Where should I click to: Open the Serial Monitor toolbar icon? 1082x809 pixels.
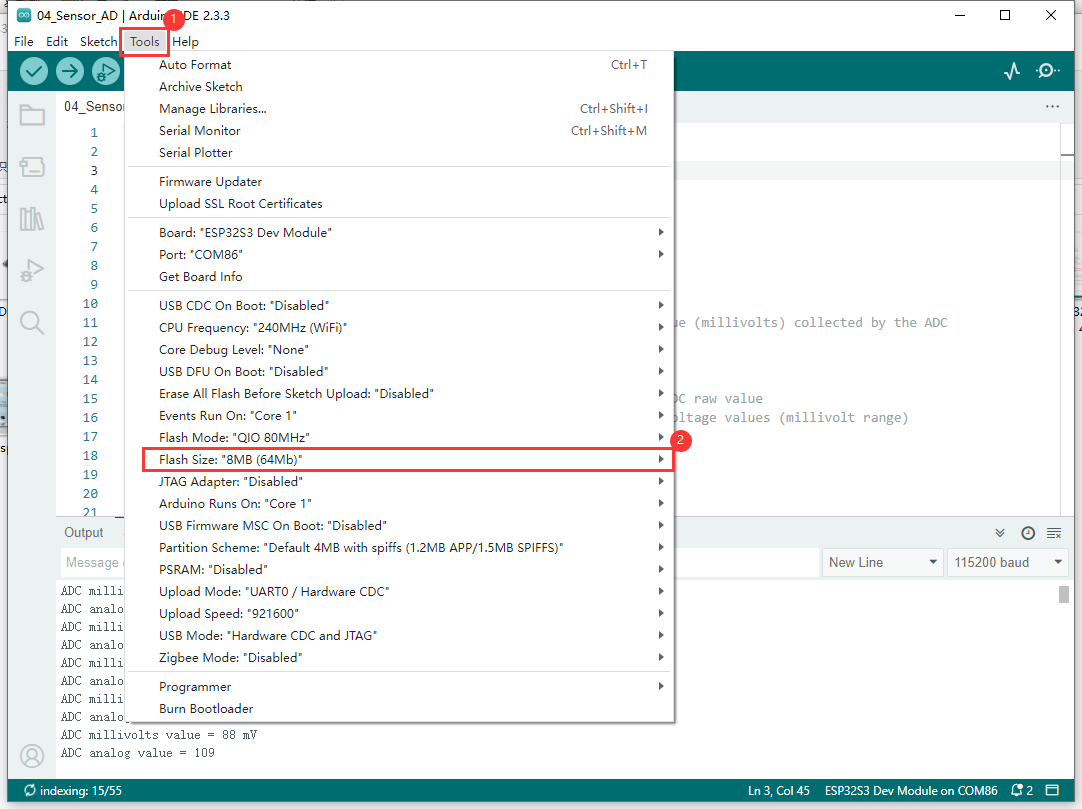pyautogui.click(x=1048, y=71)
